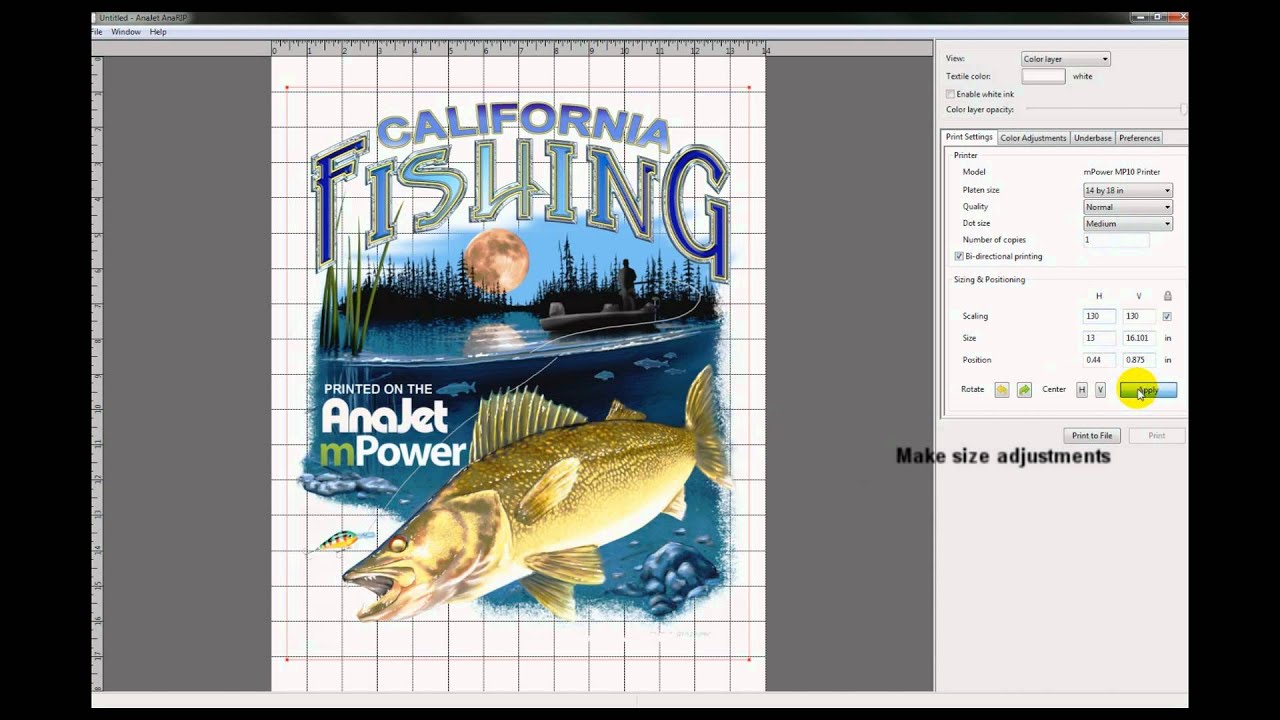Screen dimensions: 1280x720
Task: Pick the Textile color swatch
Action: [1043, 76]
